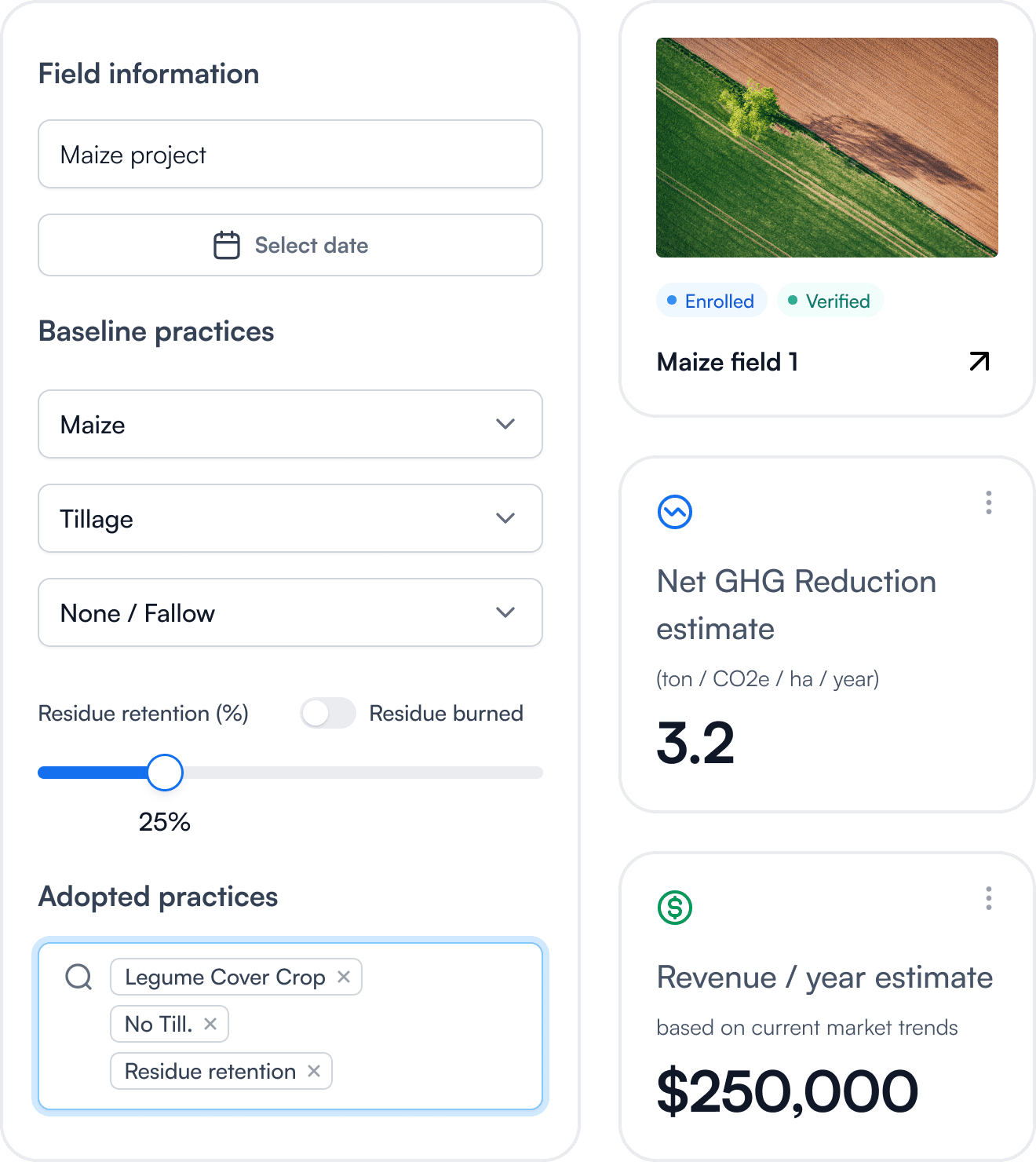The height and width of the screenshot is (1162, 1036).
Task: Remove the Residue retention tag
Action: [314, 1071]
